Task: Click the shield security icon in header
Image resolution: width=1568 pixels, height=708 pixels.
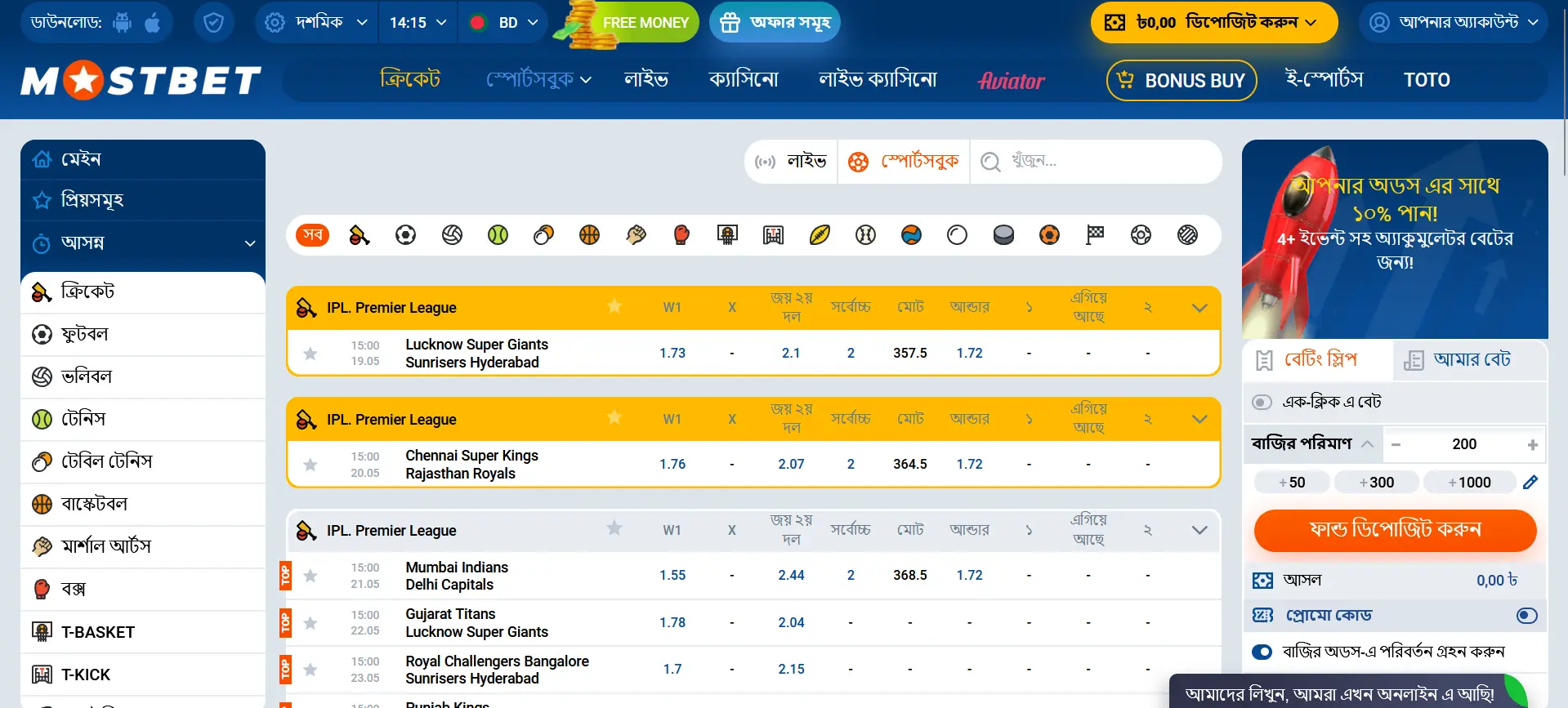Action: click(x=213, y=22)
